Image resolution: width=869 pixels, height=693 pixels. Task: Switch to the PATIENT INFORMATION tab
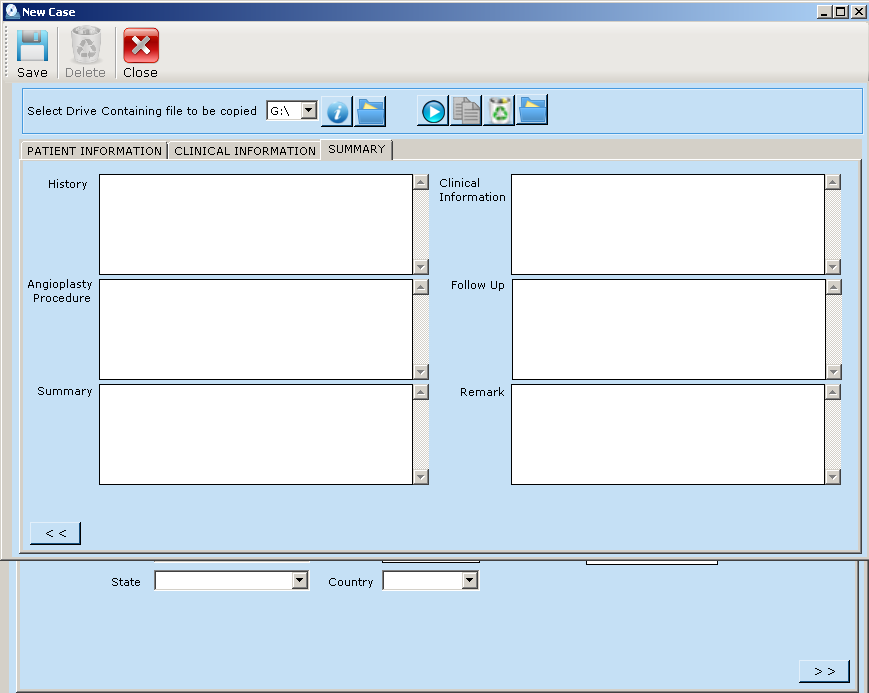(94, 151)
